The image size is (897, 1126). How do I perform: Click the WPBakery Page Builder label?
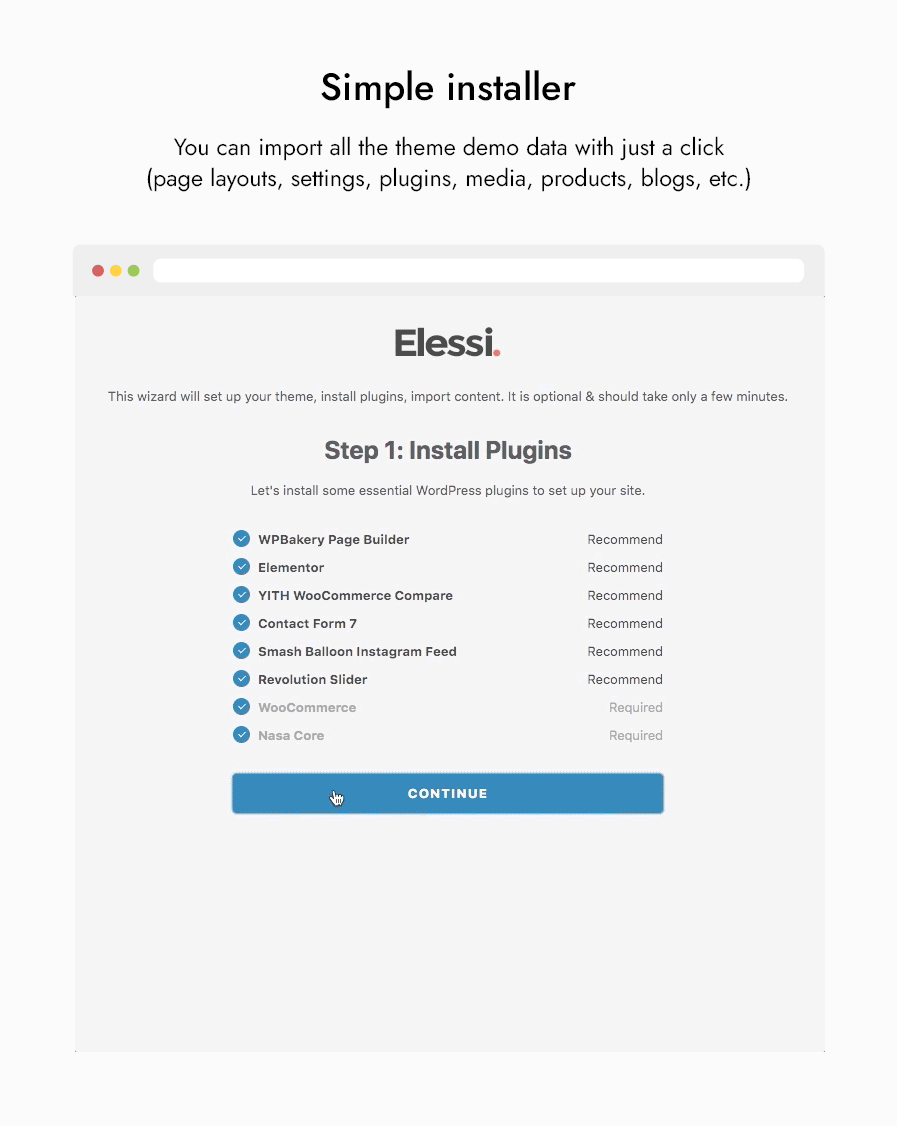pos(333,540)
